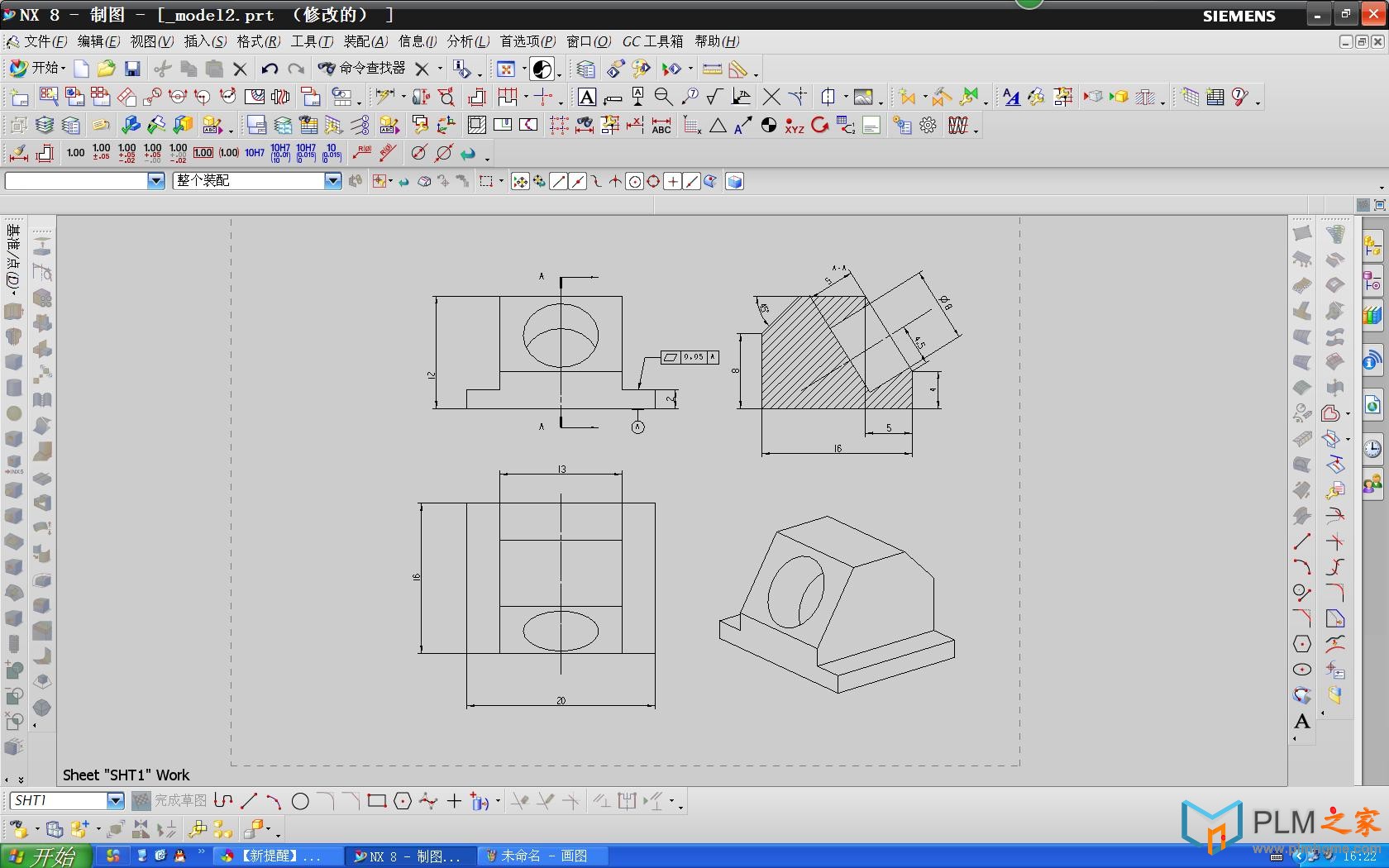The height and width of the screenshot is (868, 1389).
Task: Select the sketch line tool
Action: (x=249, y=801)
